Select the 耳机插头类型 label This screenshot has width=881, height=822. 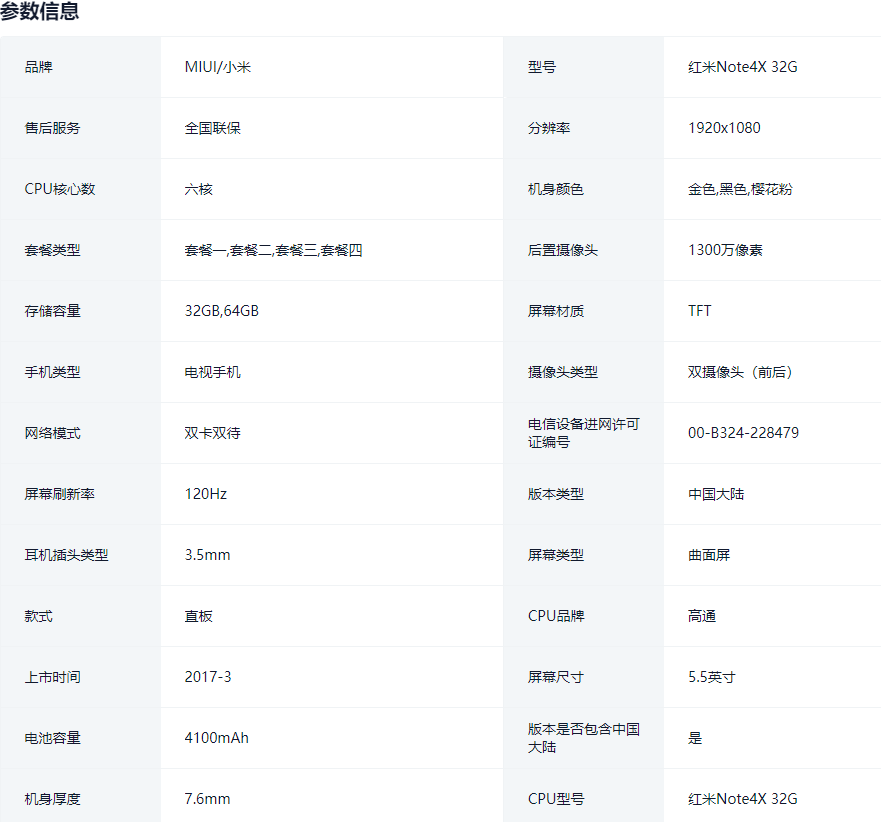66,555
